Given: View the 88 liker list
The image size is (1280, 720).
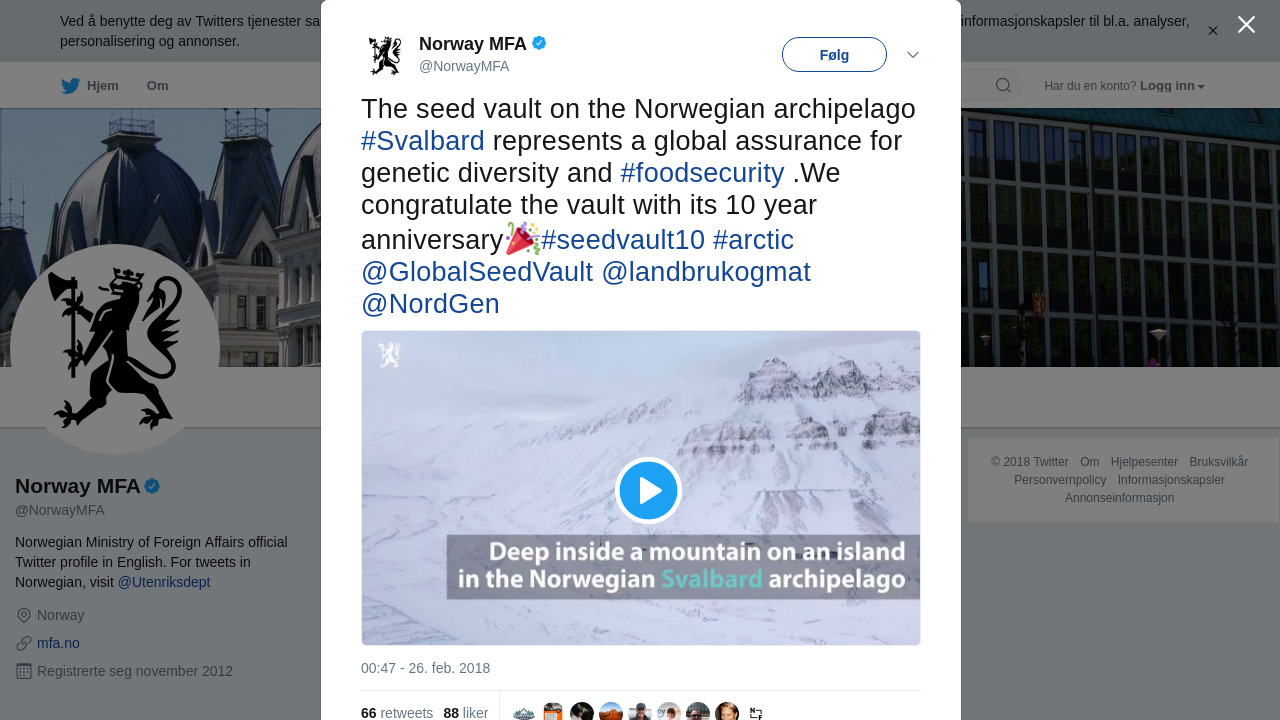Looking at the screenshot, I should tap(466, 713).
